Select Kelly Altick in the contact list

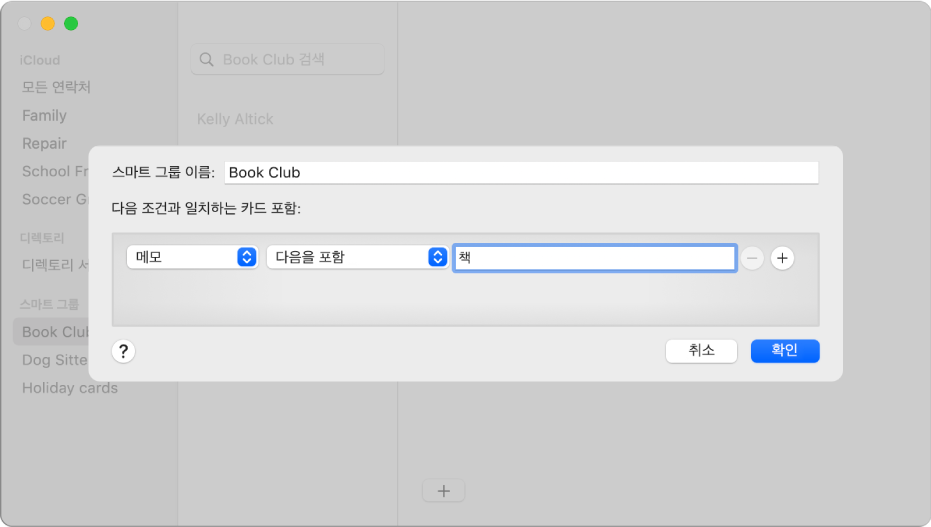pyautogui.click(x=235, y=119)
